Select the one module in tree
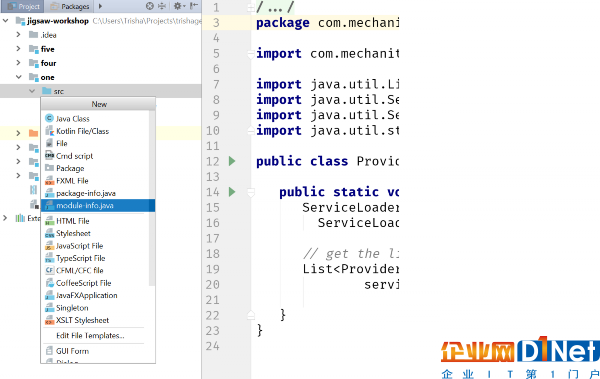The image size is (600, 379). click(x=47, y=77)
